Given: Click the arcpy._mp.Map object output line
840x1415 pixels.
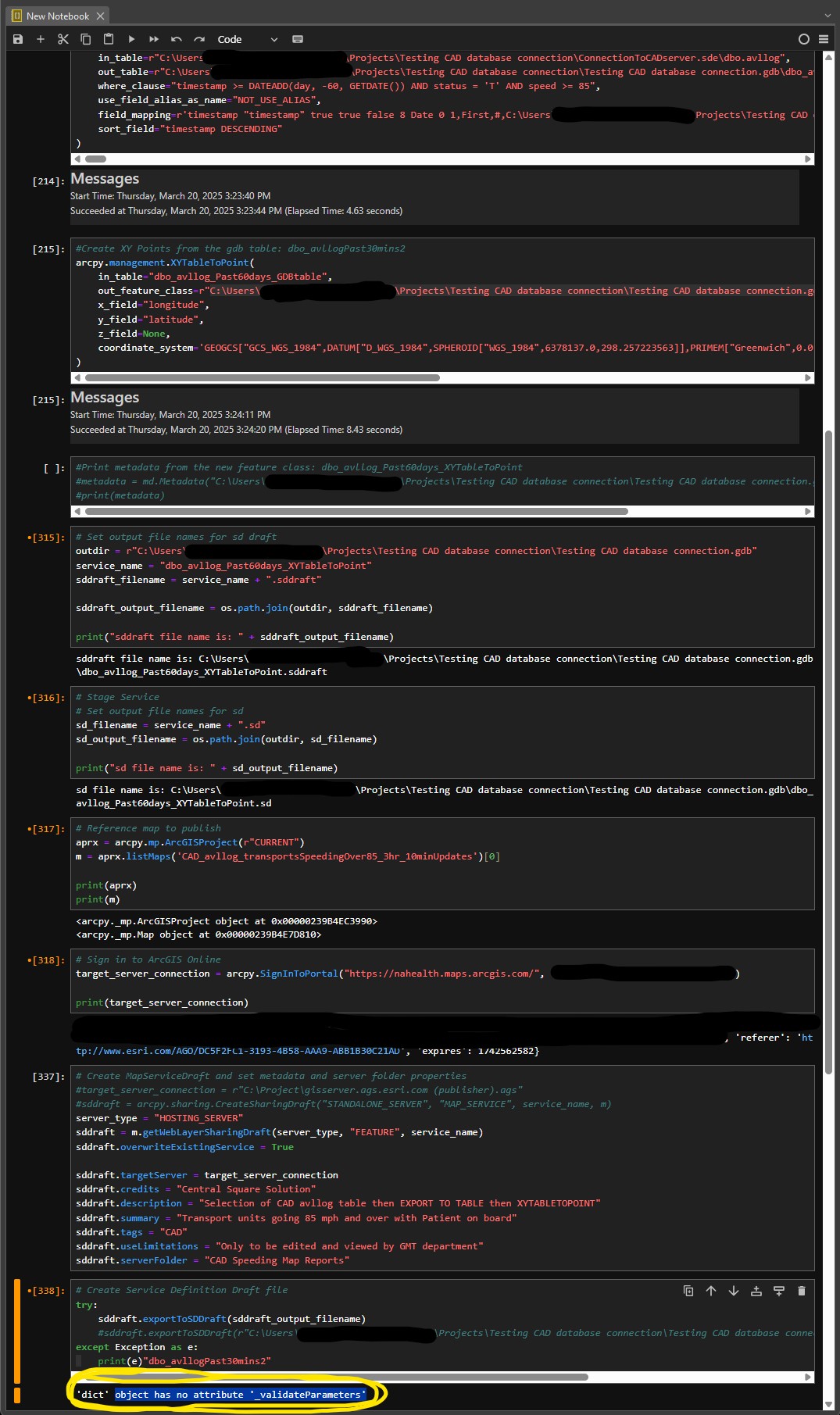Looking at the screenshot, I should pos(198,934).
